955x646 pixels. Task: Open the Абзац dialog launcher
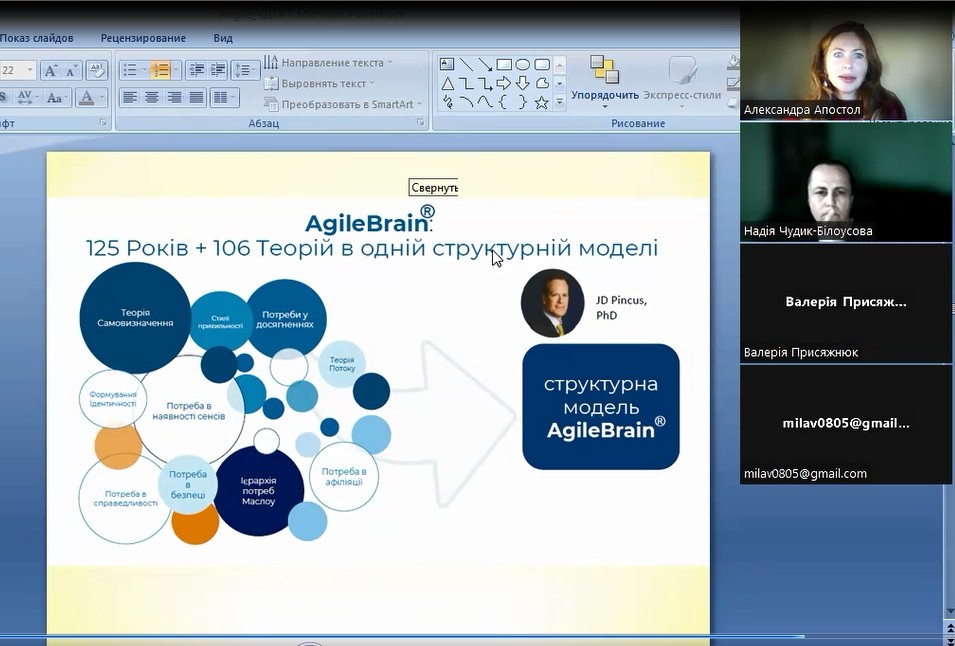(x=420, y=123)
